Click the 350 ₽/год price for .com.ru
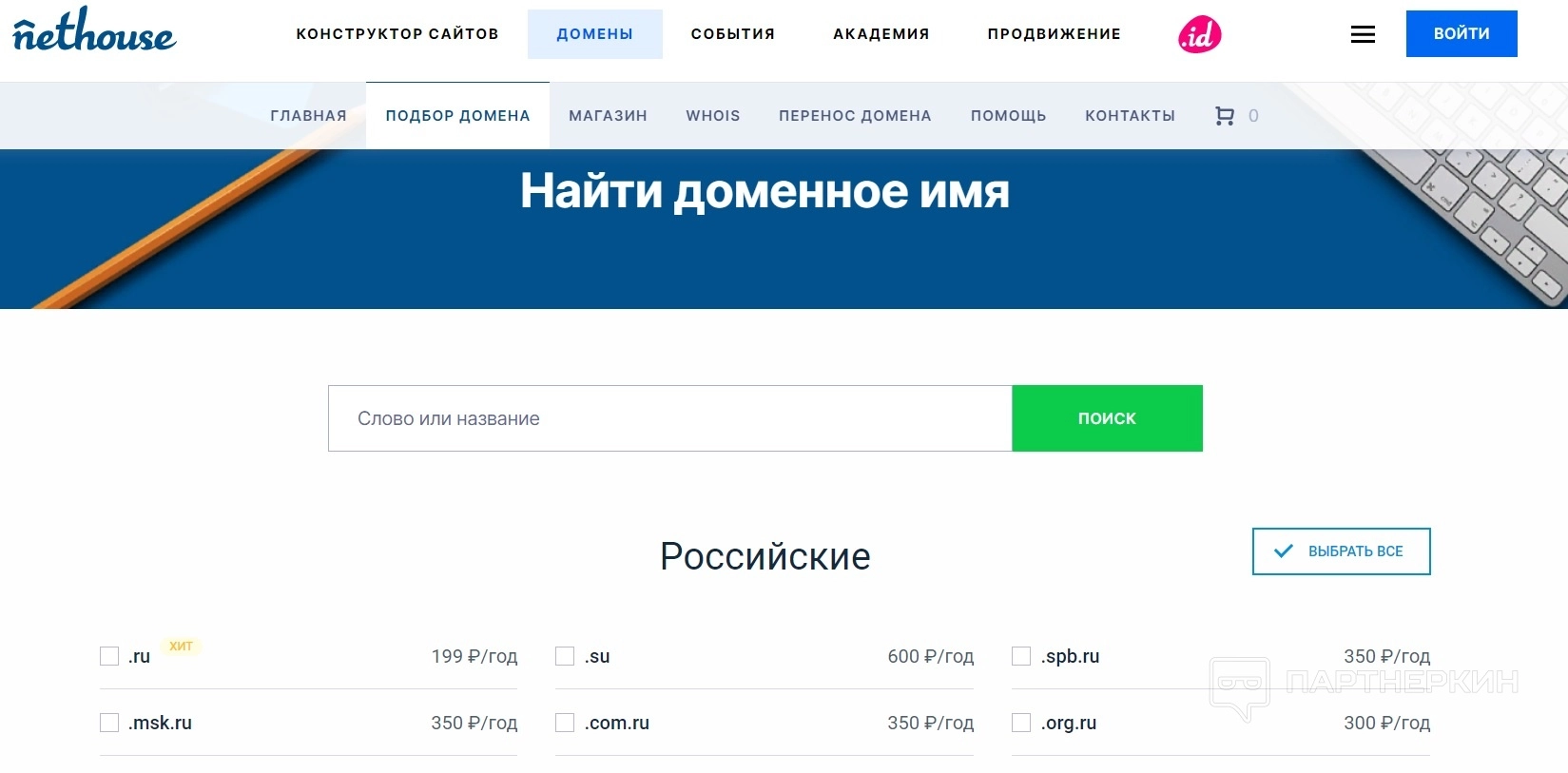 930,723
